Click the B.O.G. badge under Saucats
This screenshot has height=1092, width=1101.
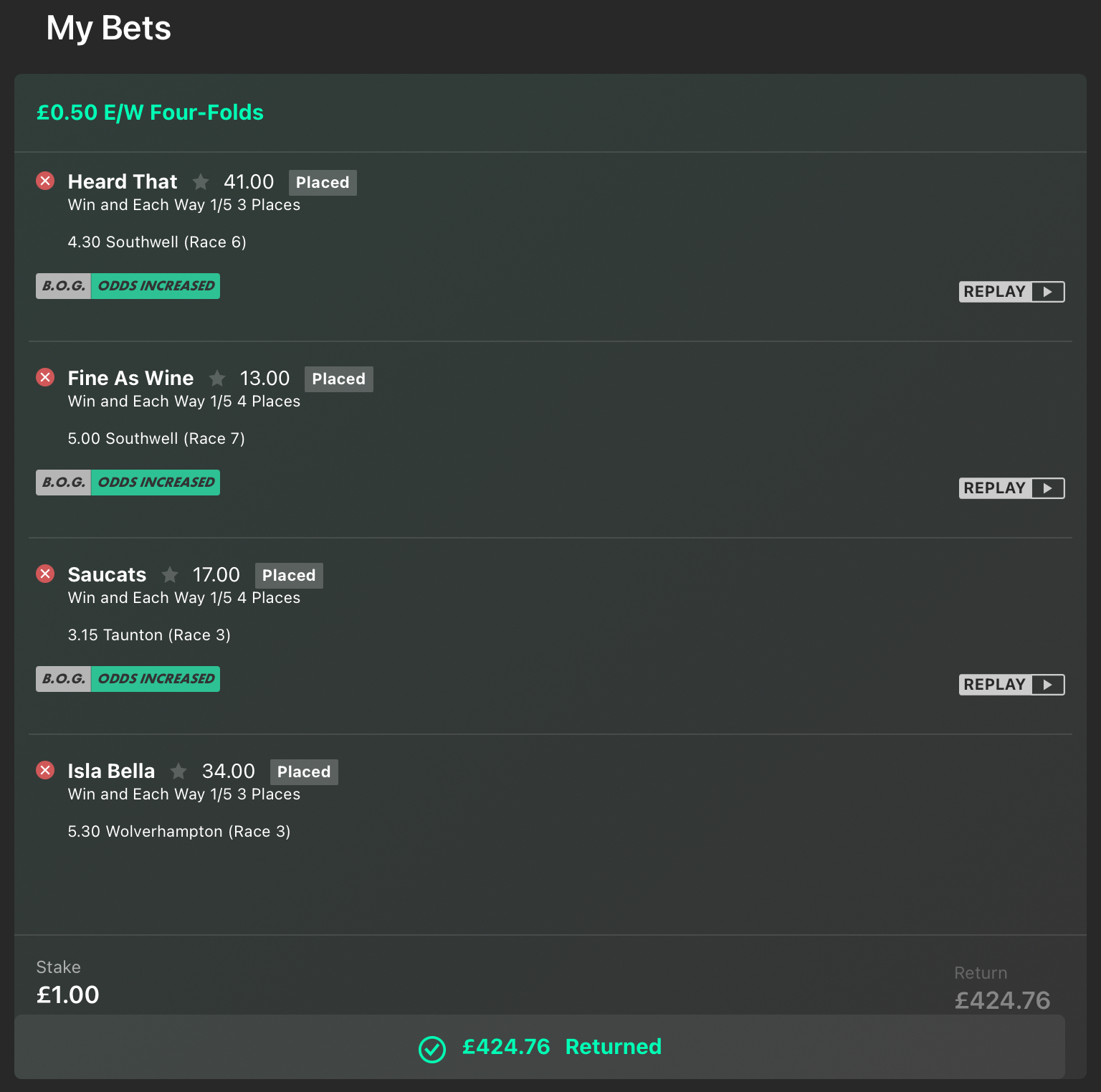click(64, 679)
